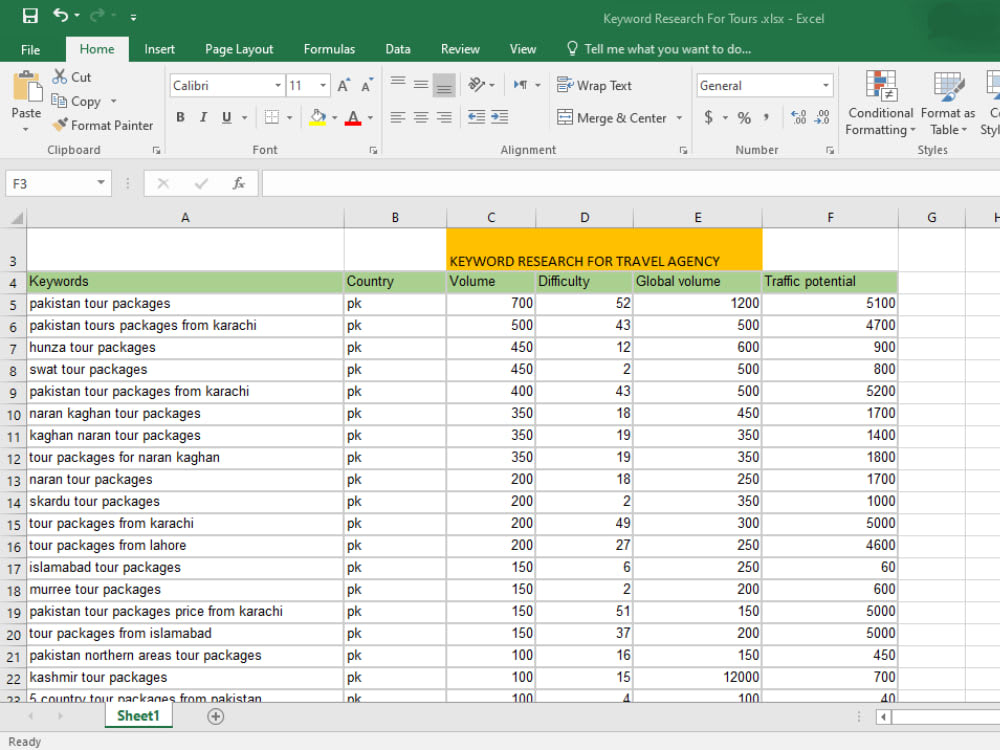The height and width of the screenshot is (750, 1000).
Task: Toggle Italic formatting
Action: tap(203, 117)
